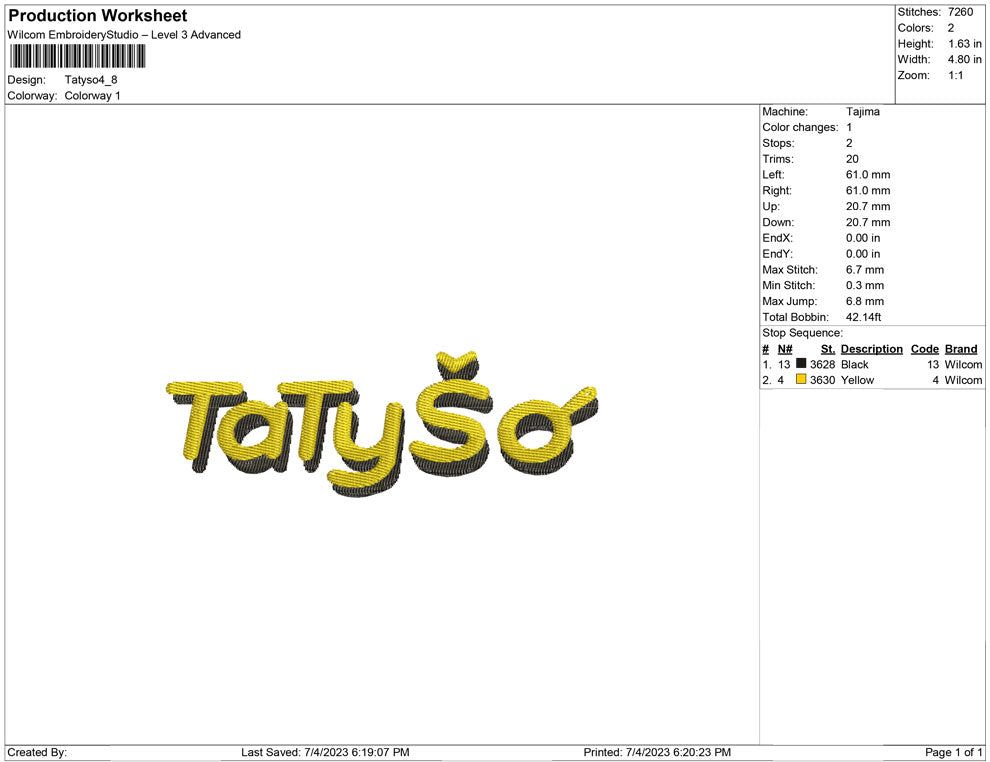Screen dimensions: 990x762
Task: Click the 'Stops:' label
Action: (778, 143)
